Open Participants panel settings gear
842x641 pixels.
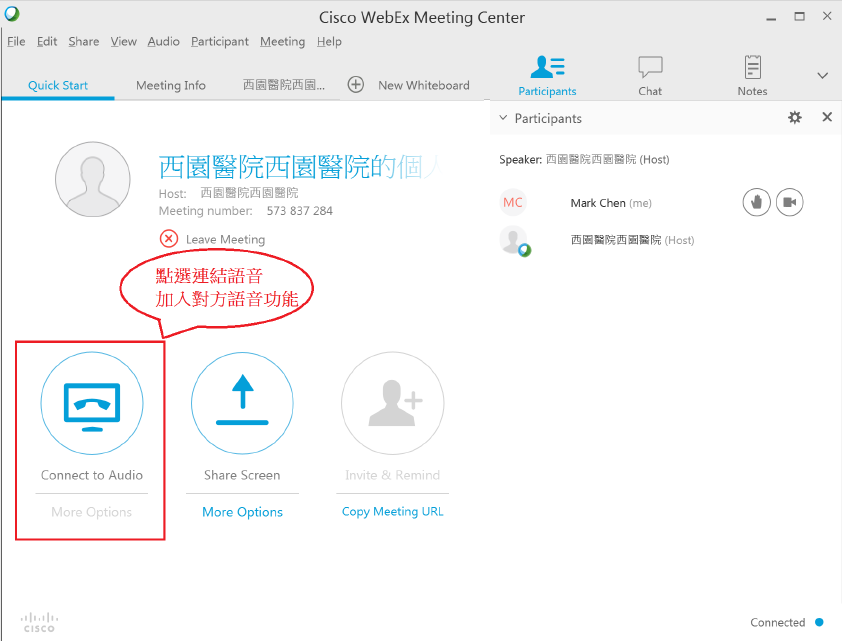795,118
